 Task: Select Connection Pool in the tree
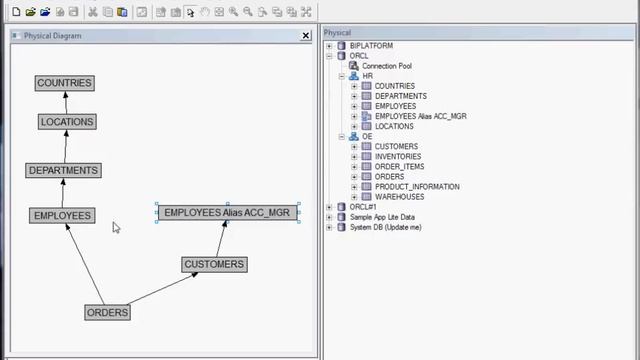point(387,66)
